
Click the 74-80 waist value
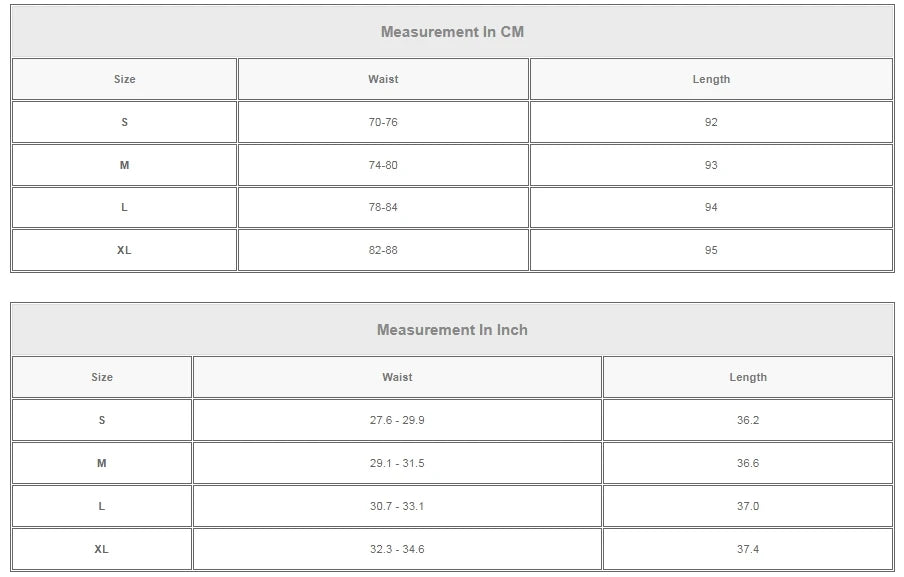pos(383,165)
